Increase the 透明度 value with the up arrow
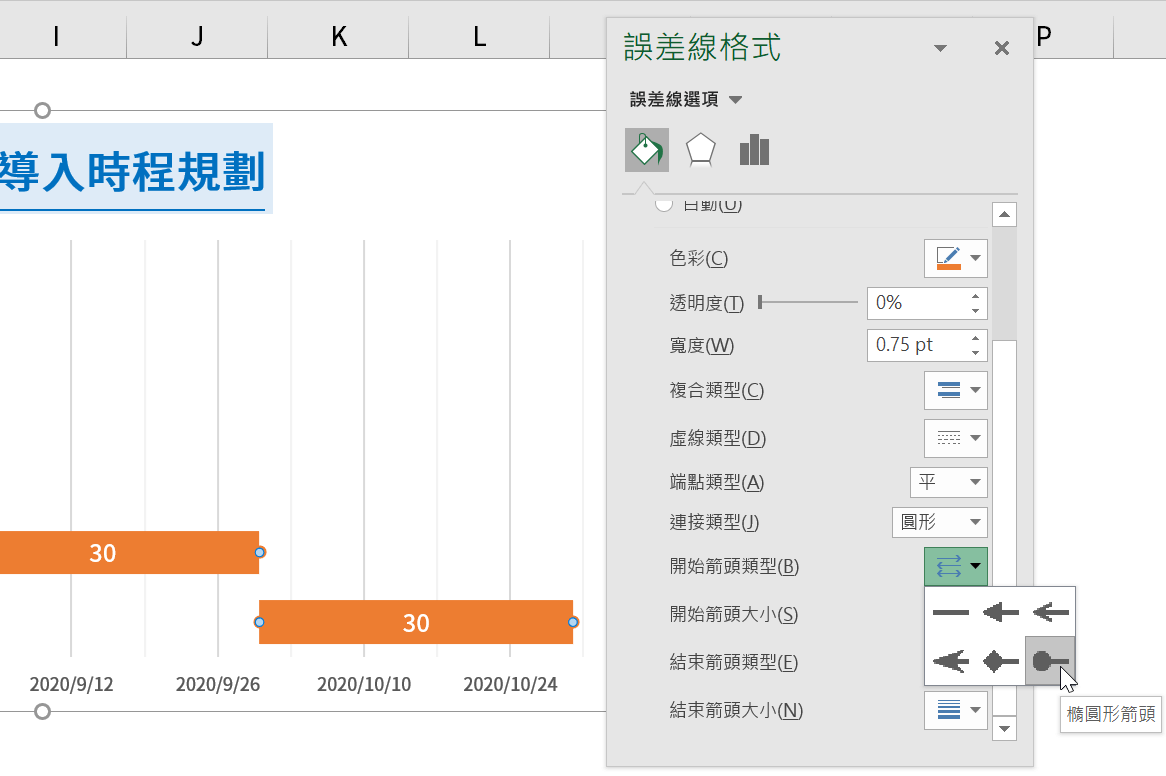 coord(976,296)
